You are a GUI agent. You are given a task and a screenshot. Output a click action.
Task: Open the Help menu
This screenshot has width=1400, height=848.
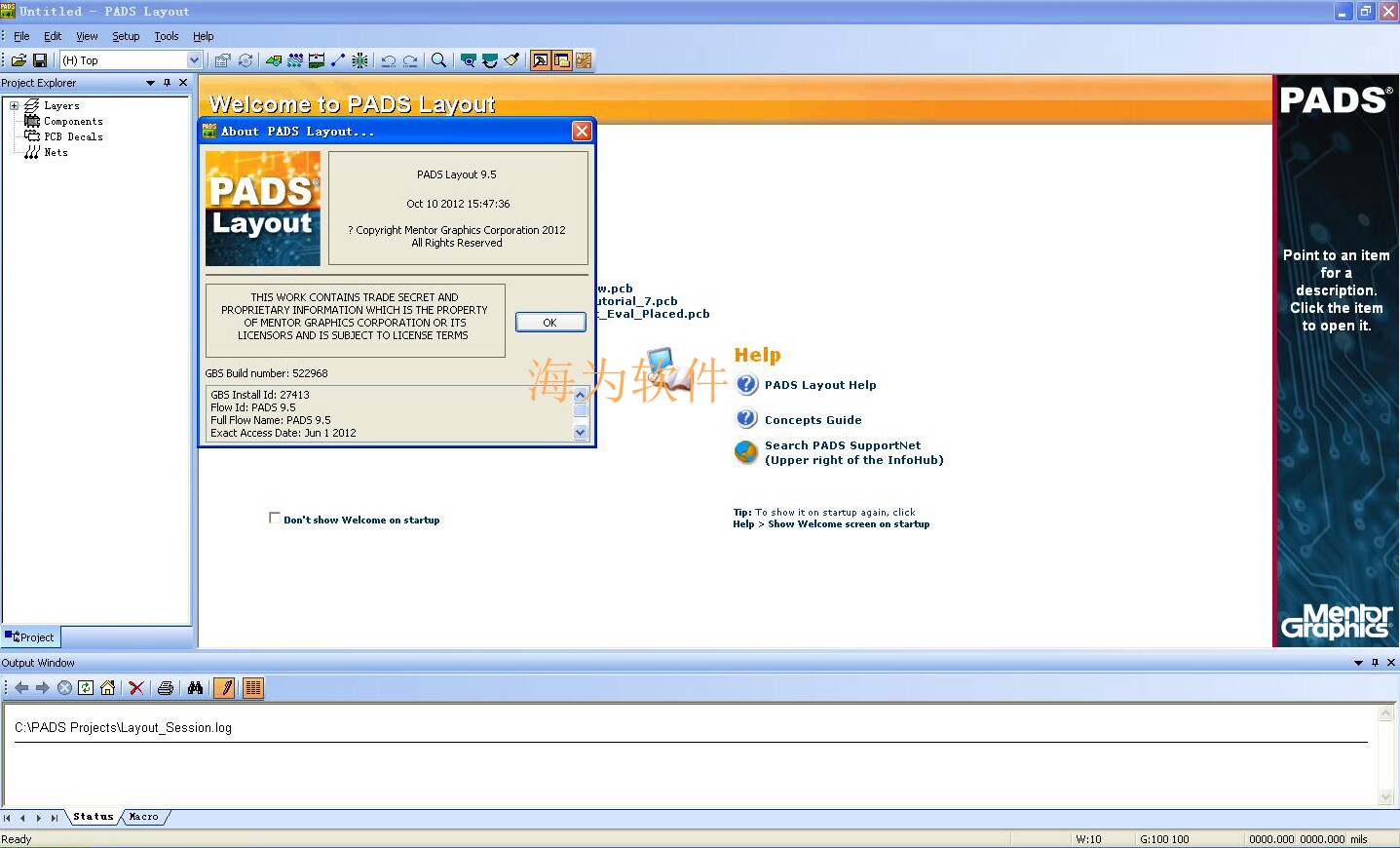tap(203, 36)
